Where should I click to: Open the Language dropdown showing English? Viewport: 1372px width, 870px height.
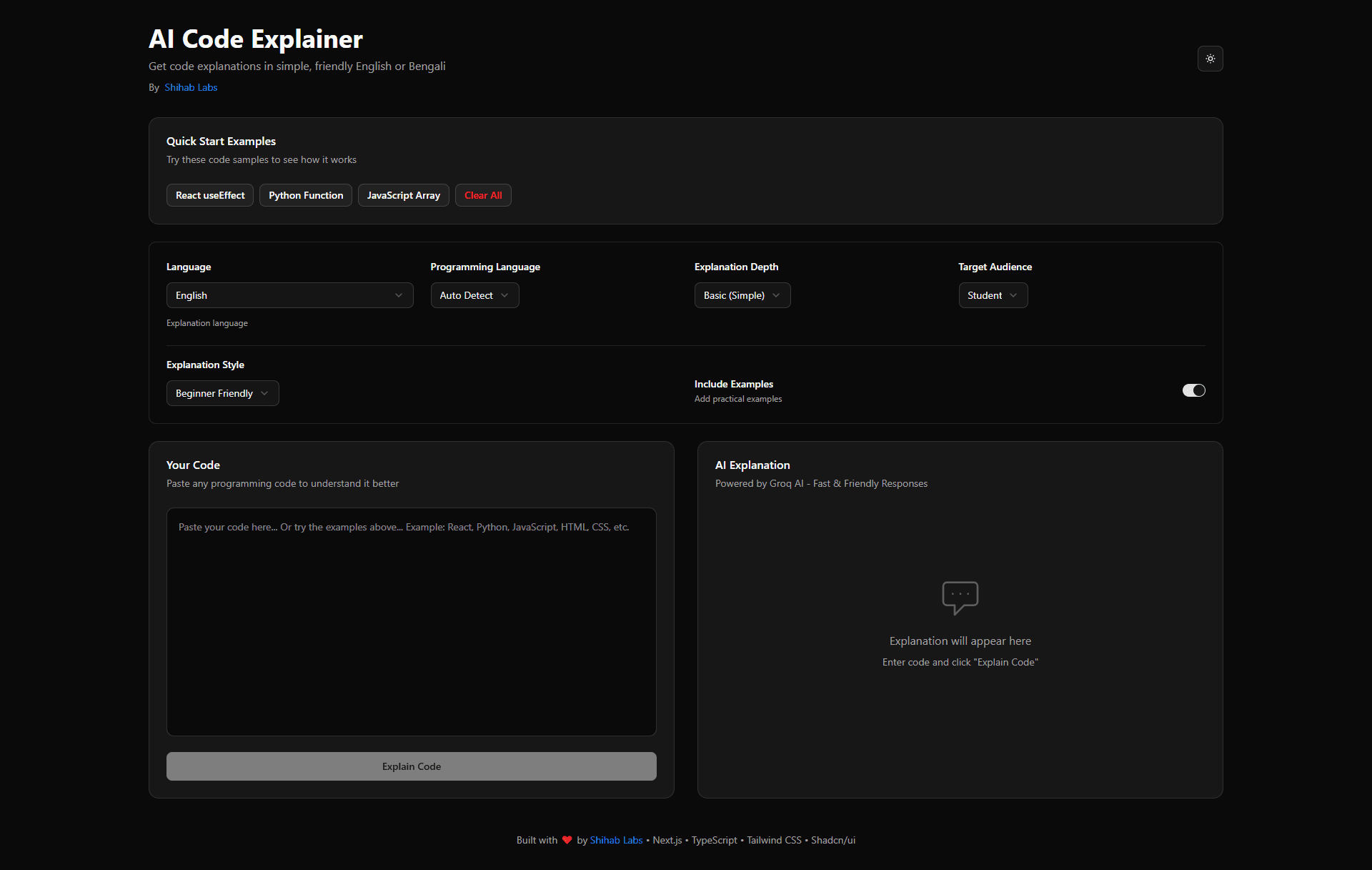(289, 295)
